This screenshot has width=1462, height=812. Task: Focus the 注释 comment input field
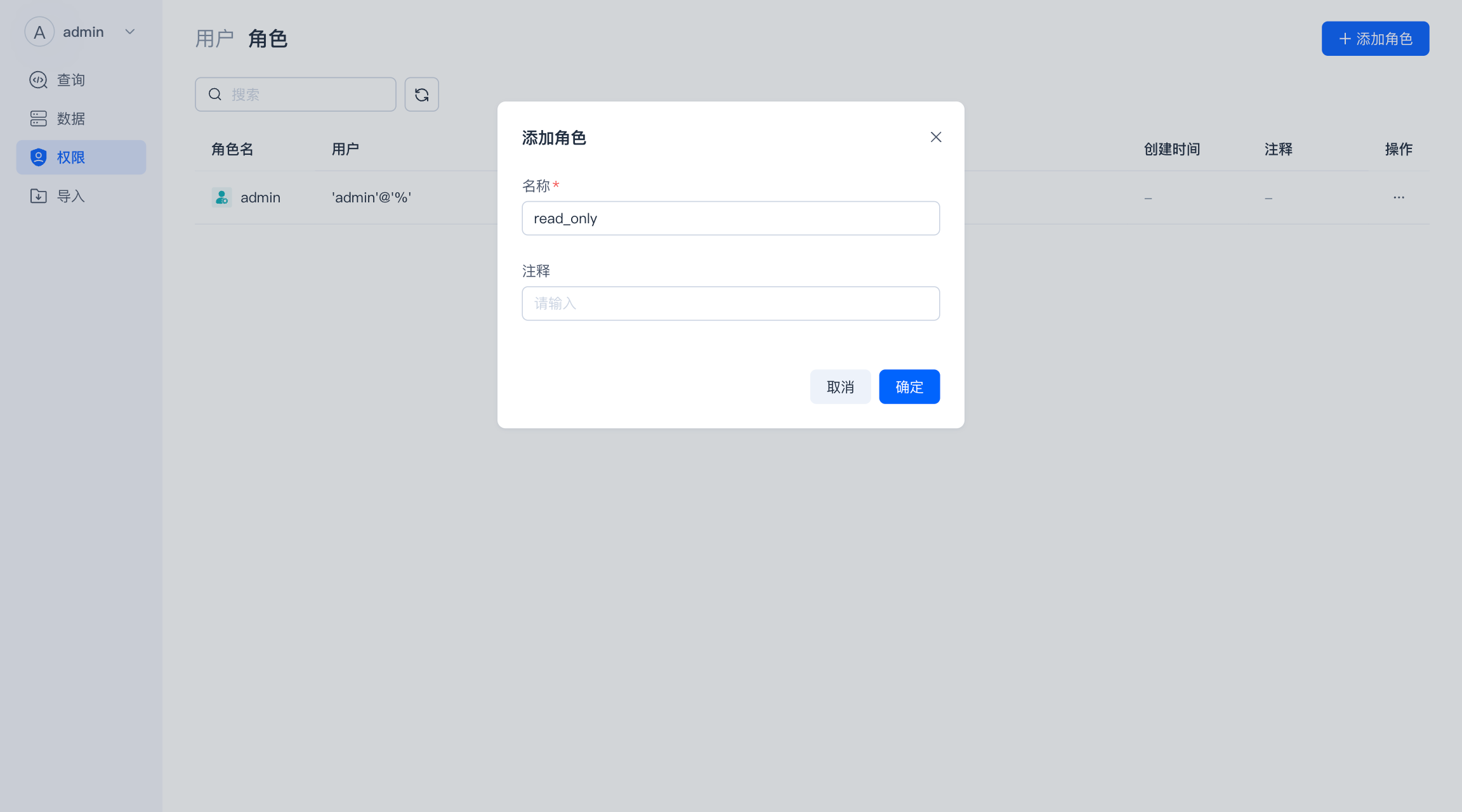coord(730,303)
